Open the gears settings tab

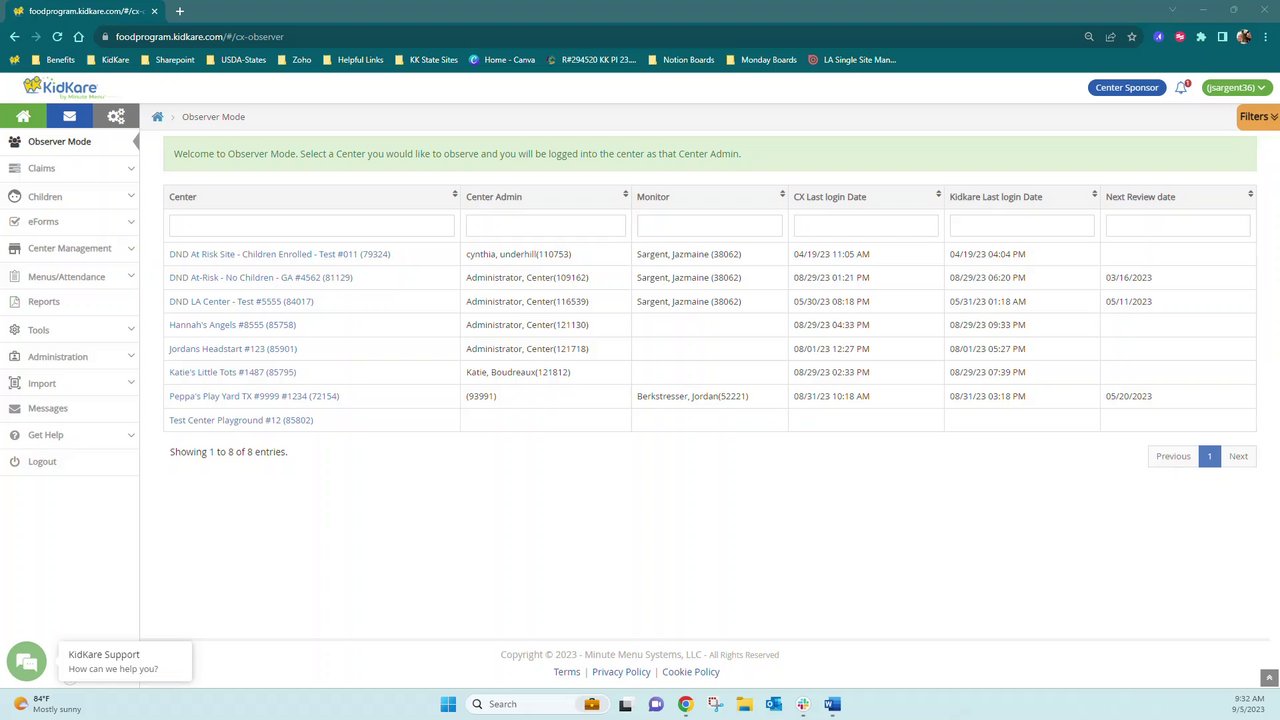(116, 116)
